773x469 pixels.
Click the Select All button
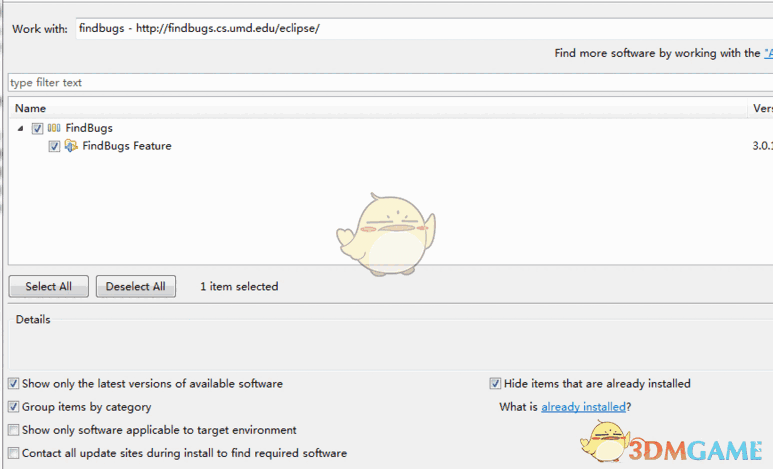[49, 287]
